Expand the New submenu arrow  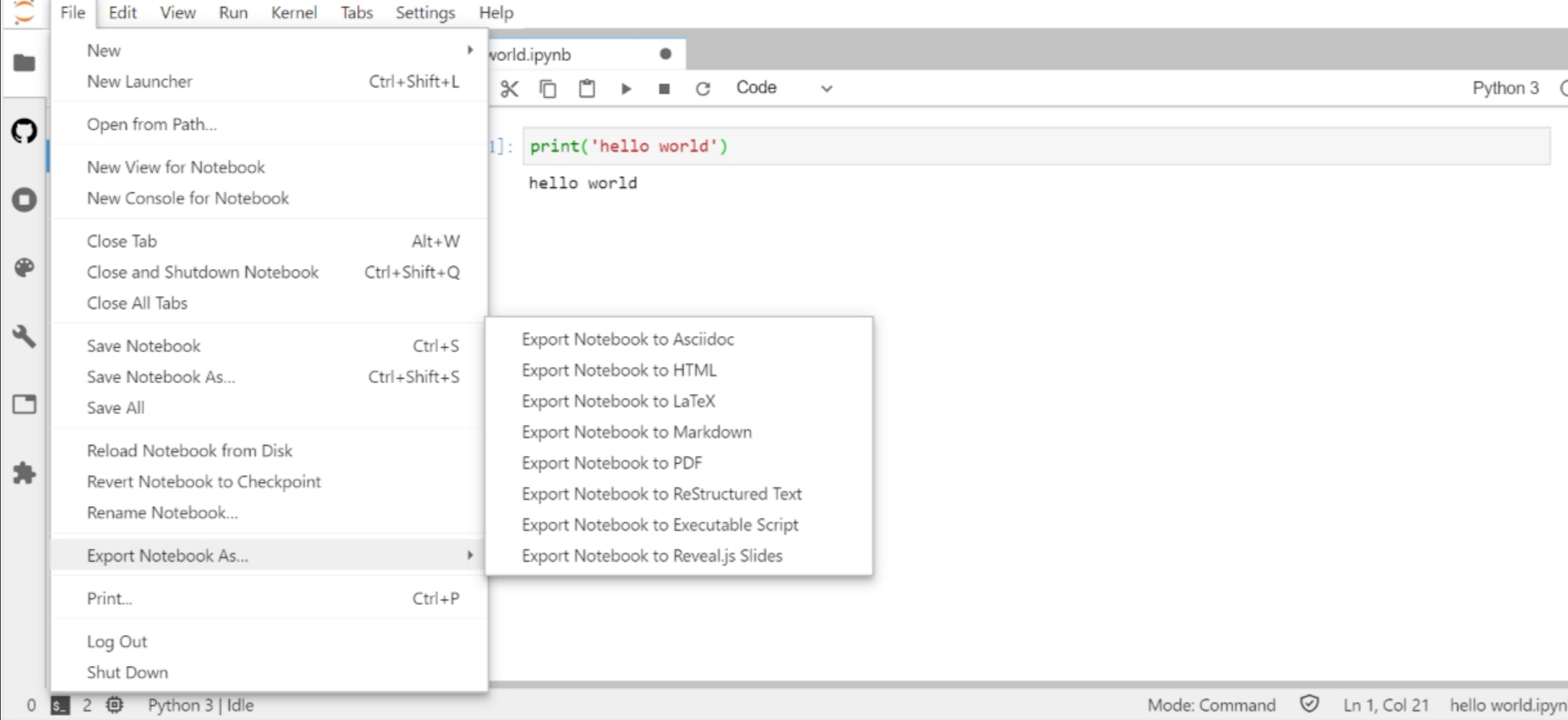470,50
